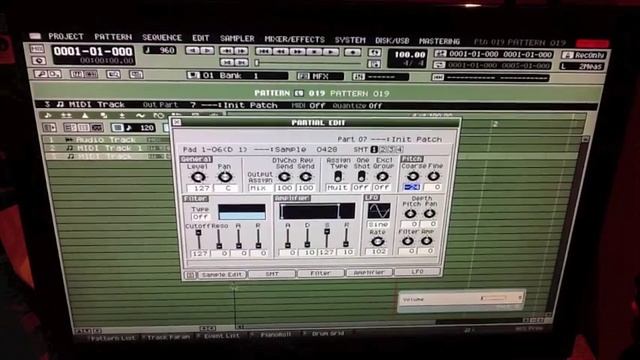Open the DISK/USB menu
640x360 pixels.
[x=392, y=40]
